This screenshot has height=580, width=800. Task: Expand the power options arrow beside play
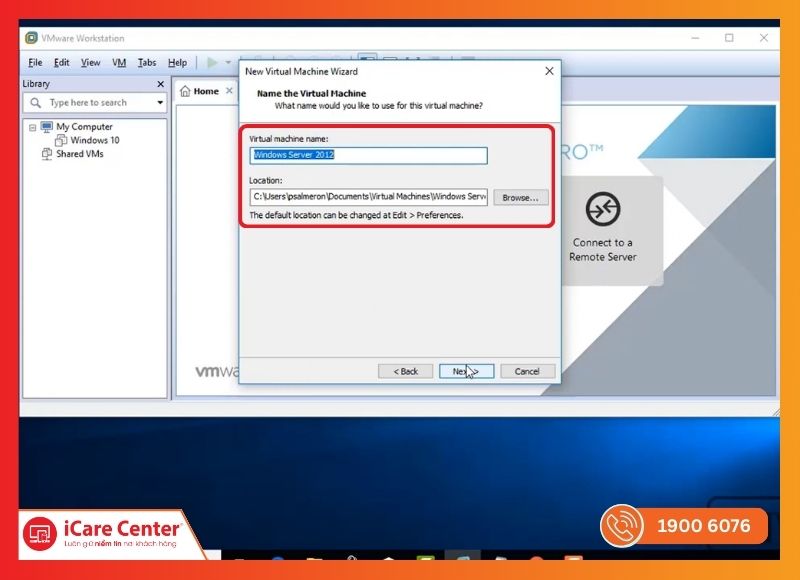228,63
